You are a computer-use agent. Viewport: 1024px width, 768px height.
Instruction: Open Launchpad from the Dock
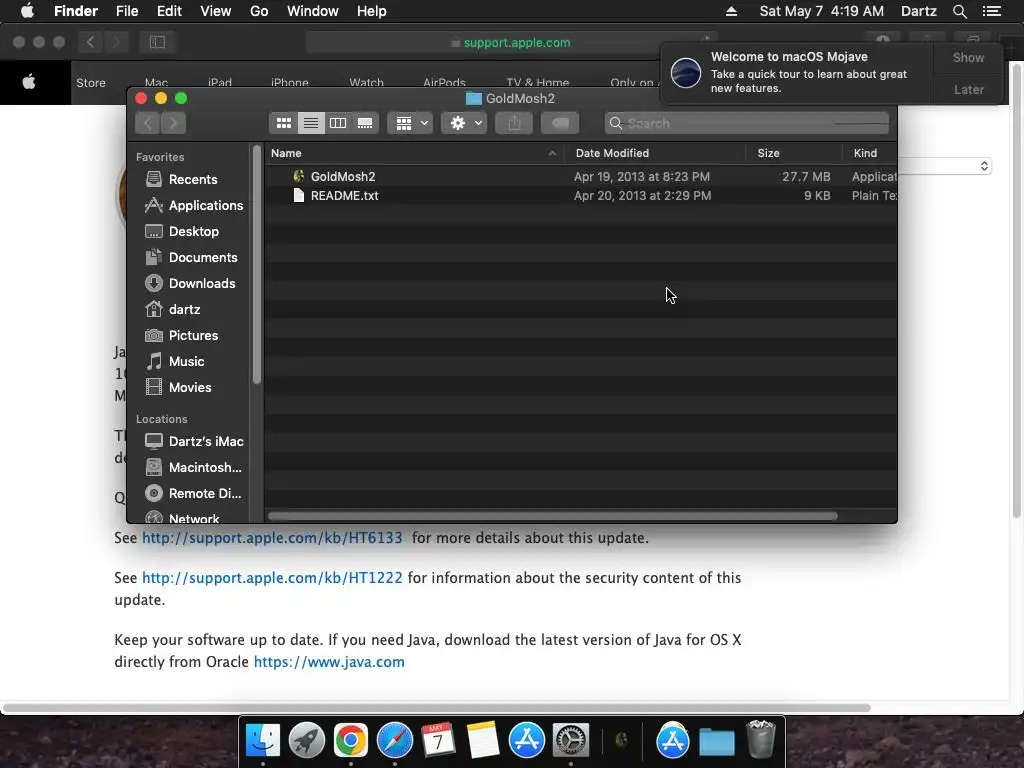[307, 741]
